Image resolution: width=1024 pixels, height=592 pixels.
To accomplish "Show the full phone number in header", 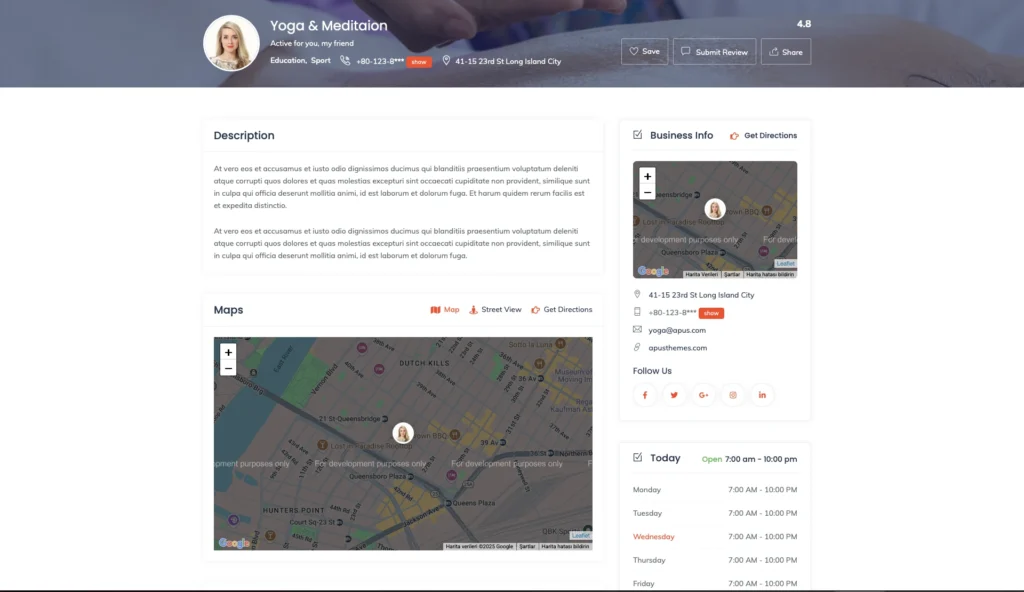I will [x=419, y=62].
